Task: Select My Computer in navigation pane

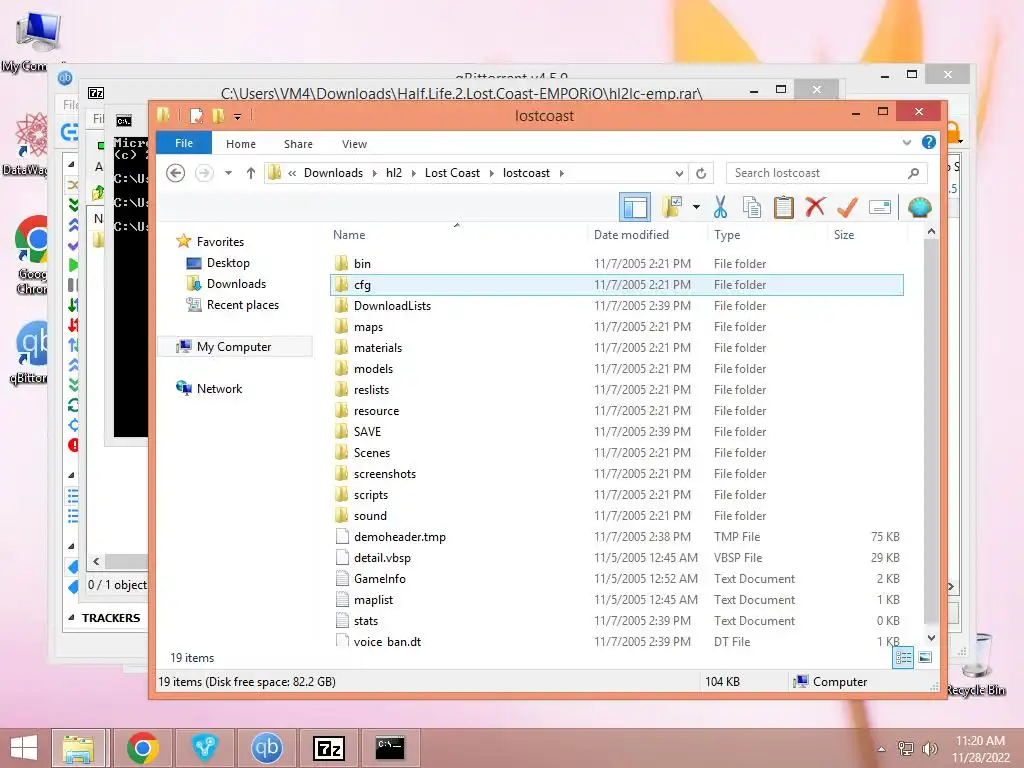Action: point(234,347)
